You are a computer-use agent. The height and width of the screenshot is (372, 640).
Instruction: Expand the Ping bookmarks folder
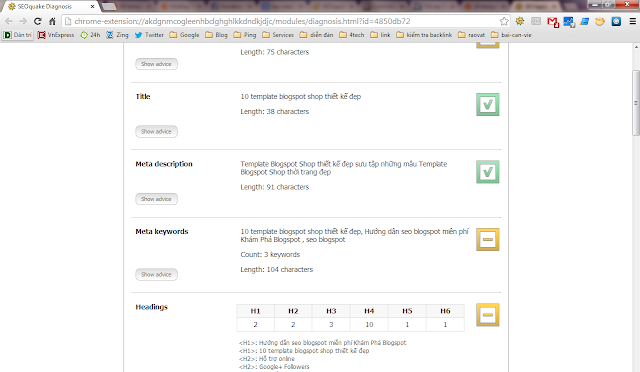pyautogui.click(x=245, y=35)
